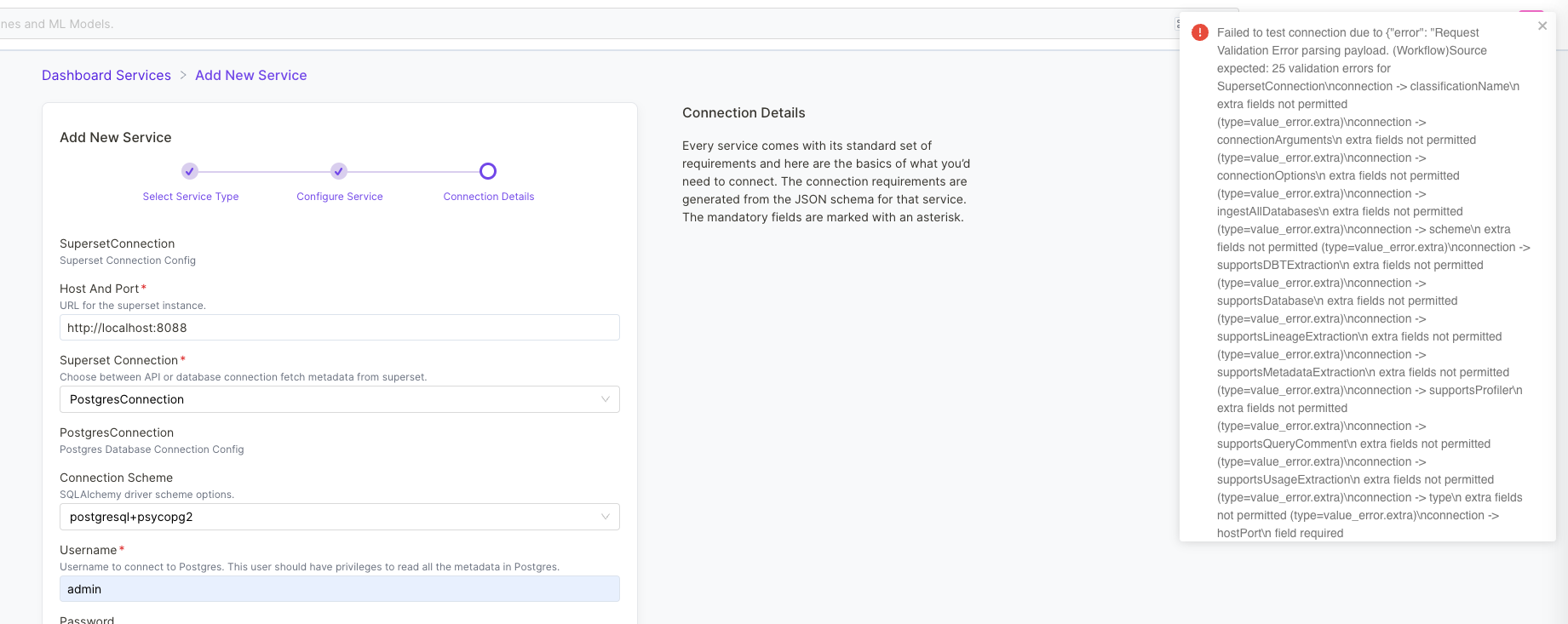
Task: Click the Add New Service card heading
Action: 116,138
